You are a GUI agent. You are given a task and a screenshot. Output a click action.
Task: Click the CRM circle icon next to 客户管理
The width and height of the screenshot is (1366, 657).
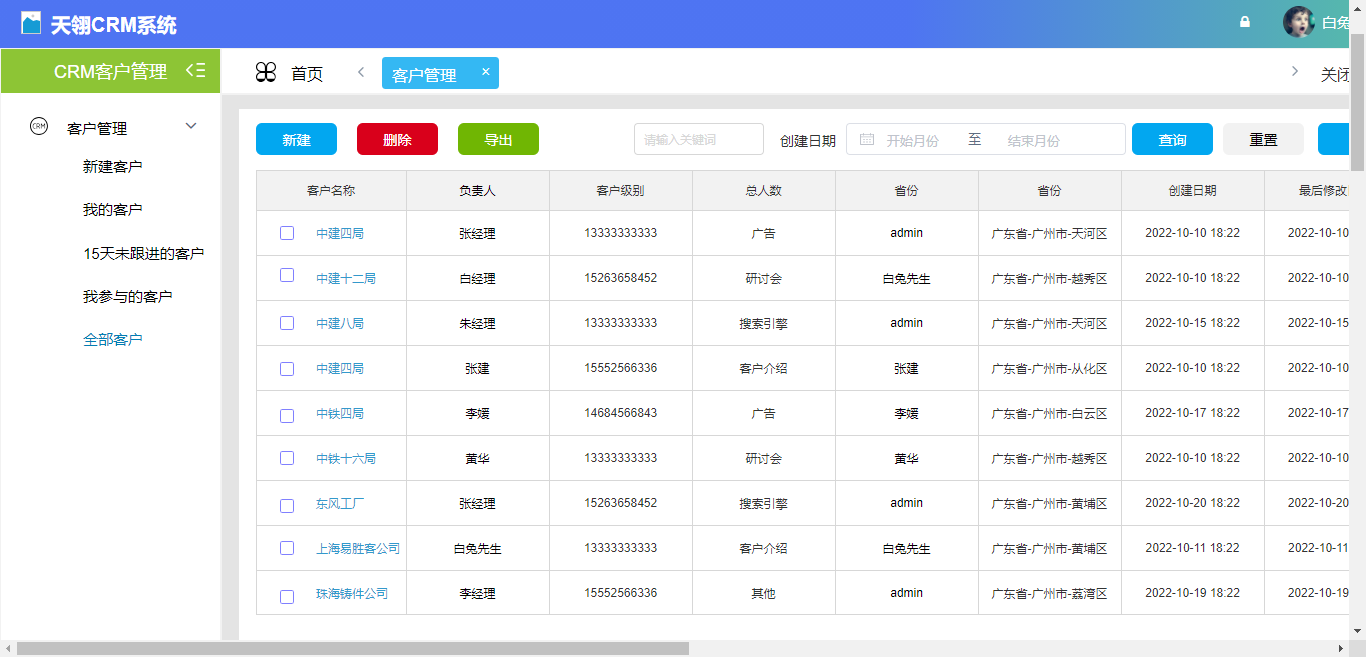pos(38,127)
